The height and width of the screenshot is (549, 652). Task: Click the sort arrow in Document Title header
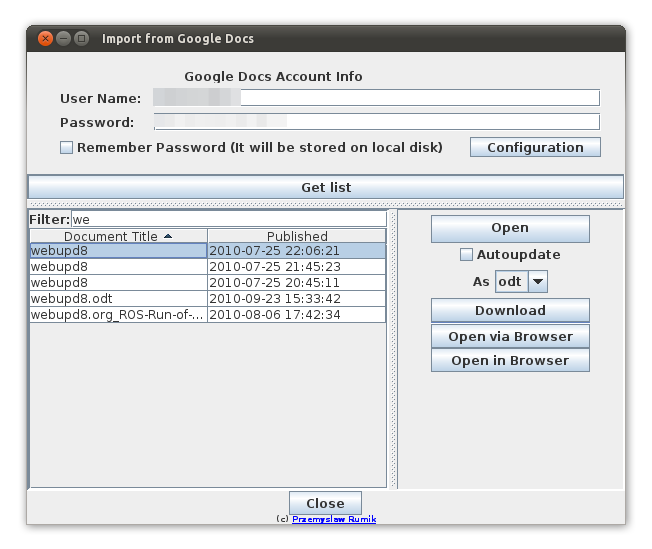tap(168, 236)
